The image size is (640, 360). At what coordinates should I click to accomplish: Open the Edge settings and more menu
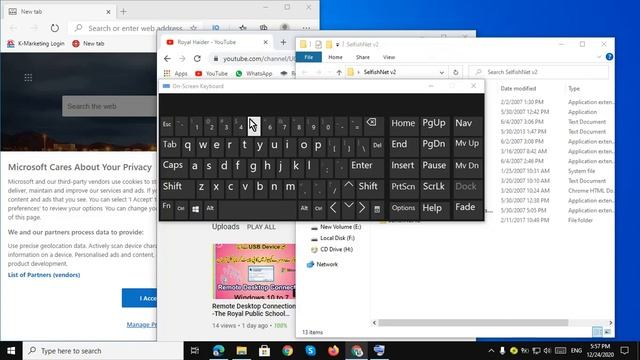pos(306,28)
